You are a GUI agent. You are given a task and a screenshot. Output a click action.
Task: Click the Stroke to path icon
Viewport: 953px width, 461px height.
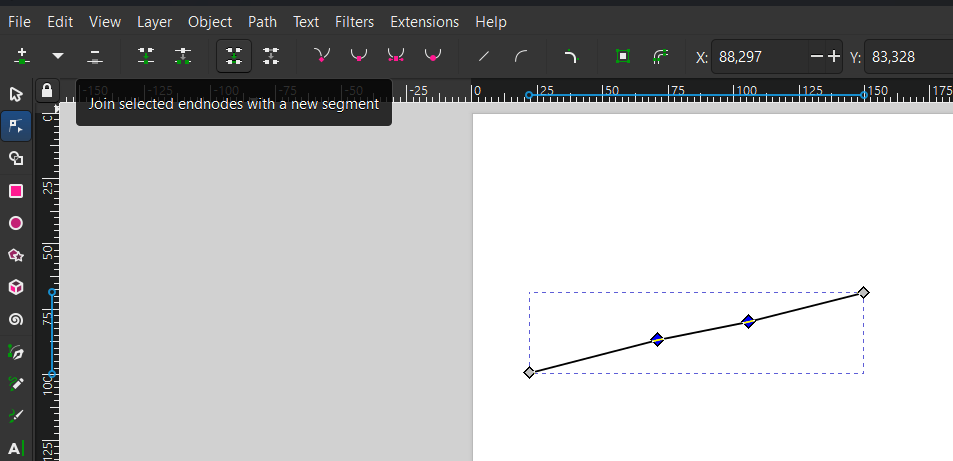pyautogui.click(x=660, y=57)
